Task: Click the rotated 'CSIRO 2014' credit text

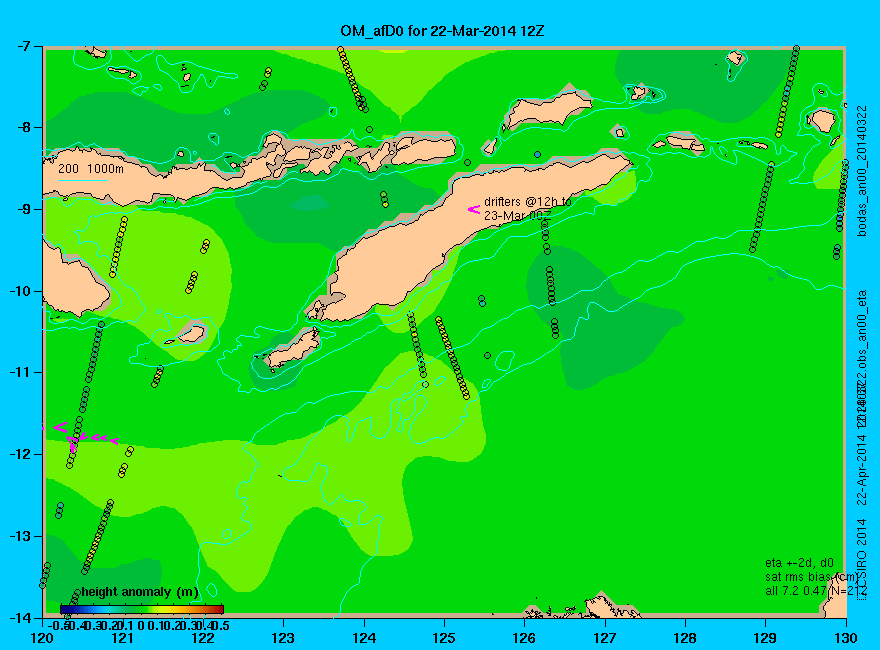Action: [x=862, y=556]
